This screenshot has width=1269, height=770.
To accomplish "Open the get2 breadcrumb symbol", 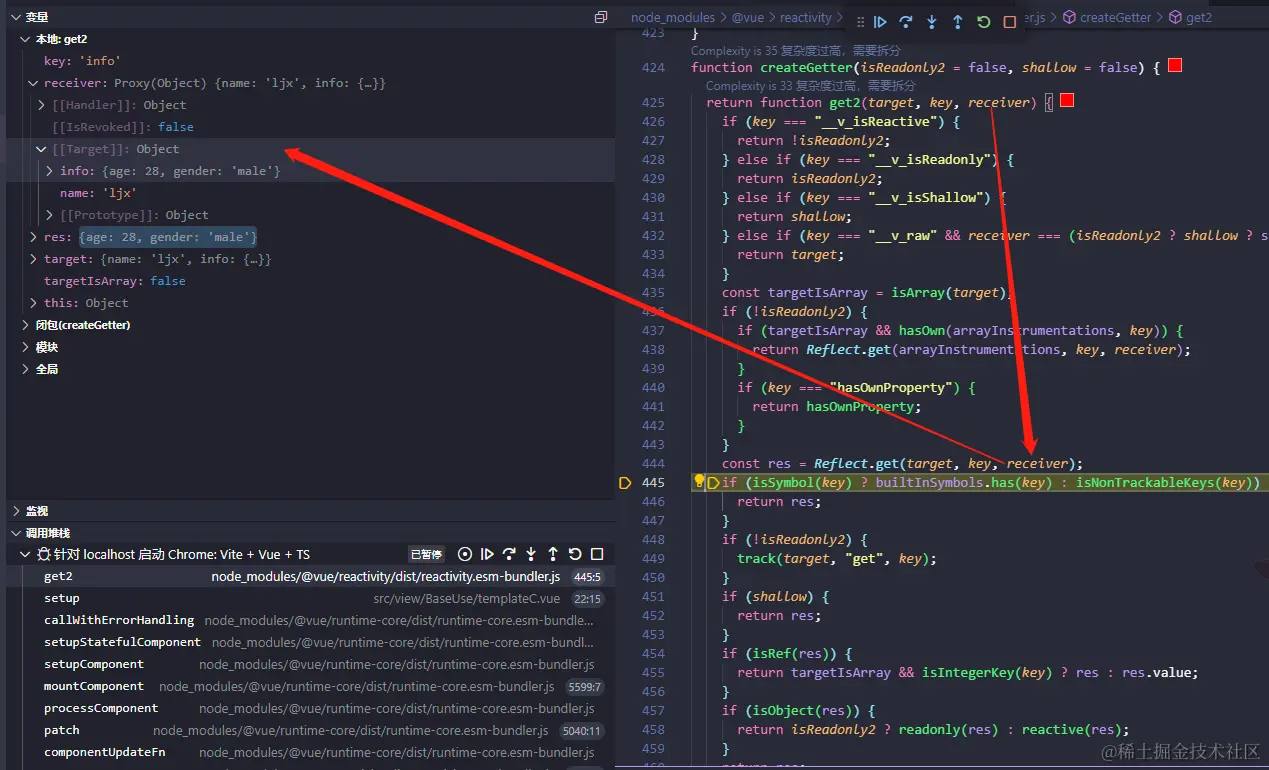I will [x=1198, y=17].
